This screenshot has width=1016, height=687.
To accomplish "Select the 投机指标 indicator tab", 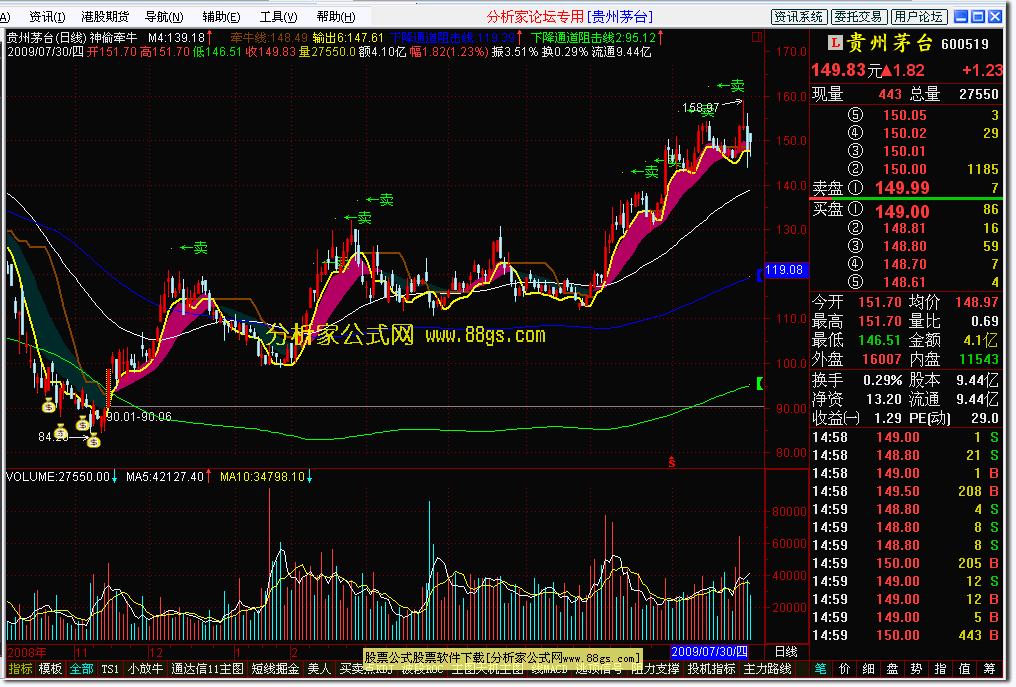I will [711, 668].
